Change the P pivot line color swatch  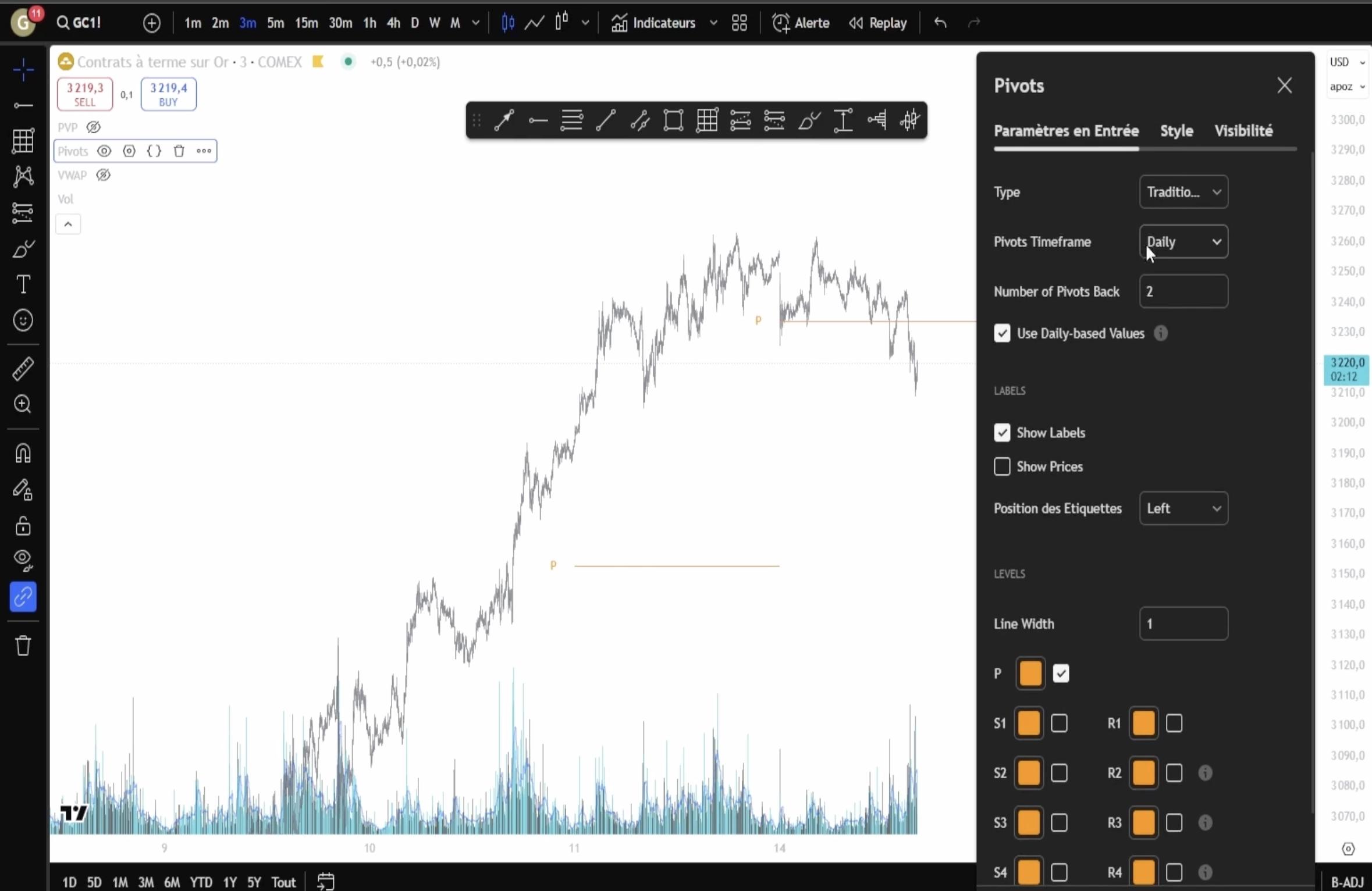[x=1030, y=673]
